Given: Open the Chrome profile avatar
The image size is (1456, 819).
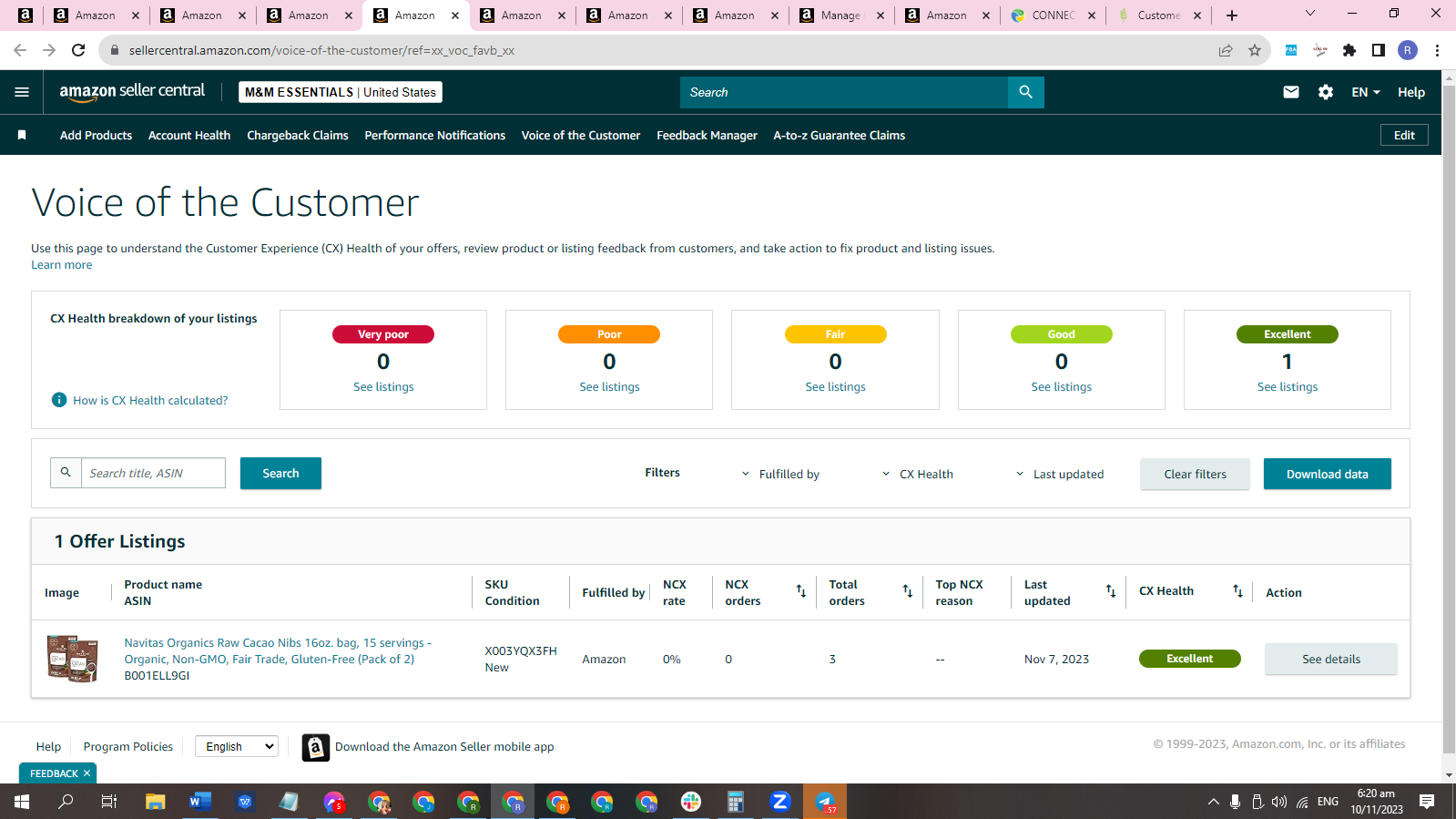Looking at the screenshot, I should 1408,50.
